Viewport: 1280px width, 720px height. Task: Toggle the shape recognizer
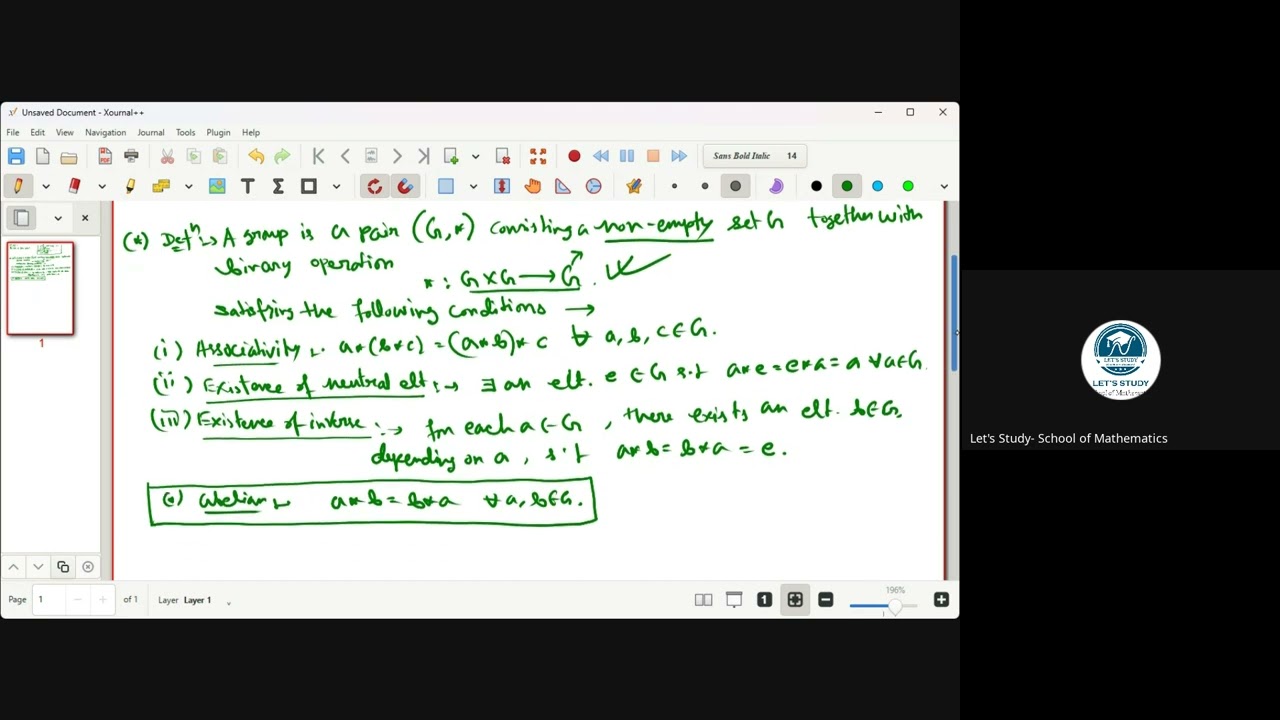click(x=374, y=186)
